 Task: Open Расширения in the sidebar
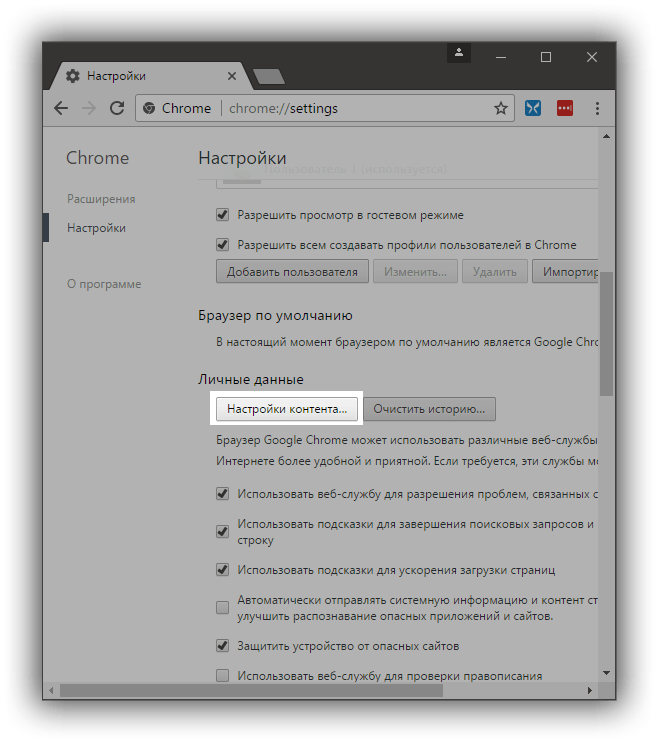click(101, 199)
